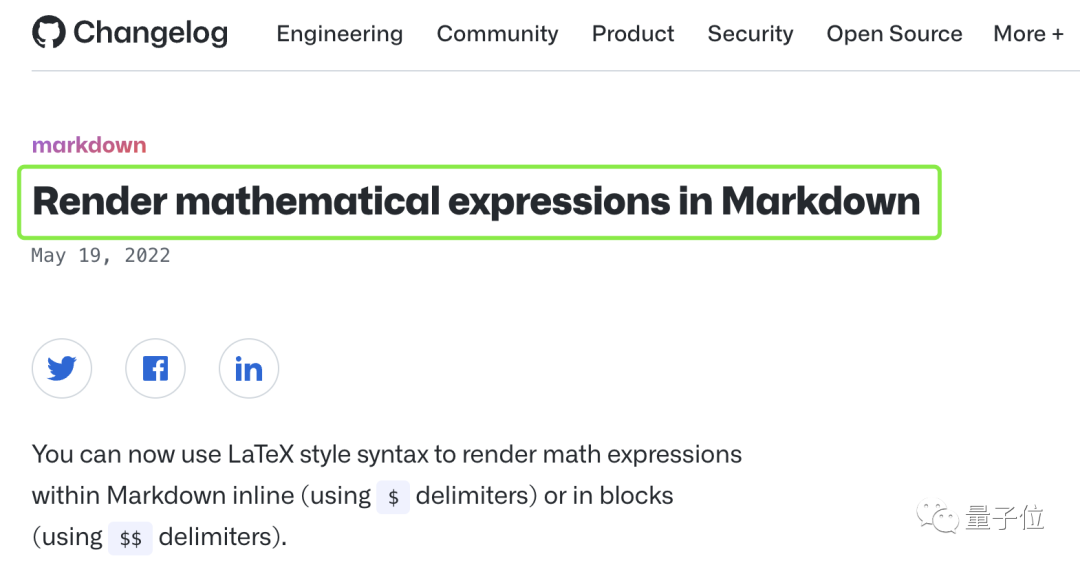1080x565 pixels.
Task: Open the Changelog home title
Action: point(150,33)
